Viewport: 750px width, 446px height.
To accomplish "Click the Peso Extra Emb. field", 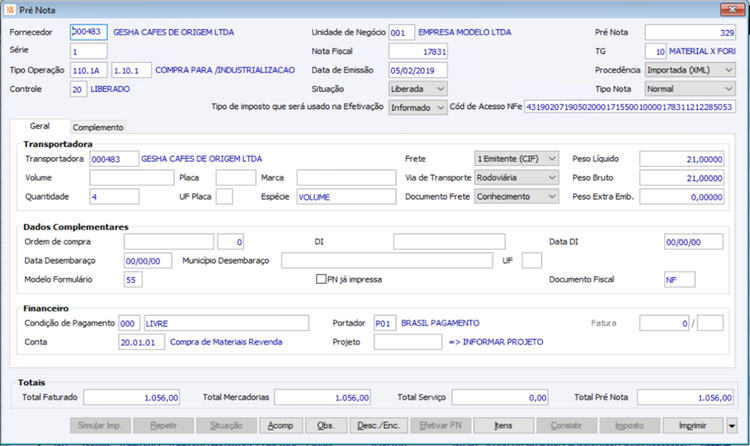I will [682, 197].
